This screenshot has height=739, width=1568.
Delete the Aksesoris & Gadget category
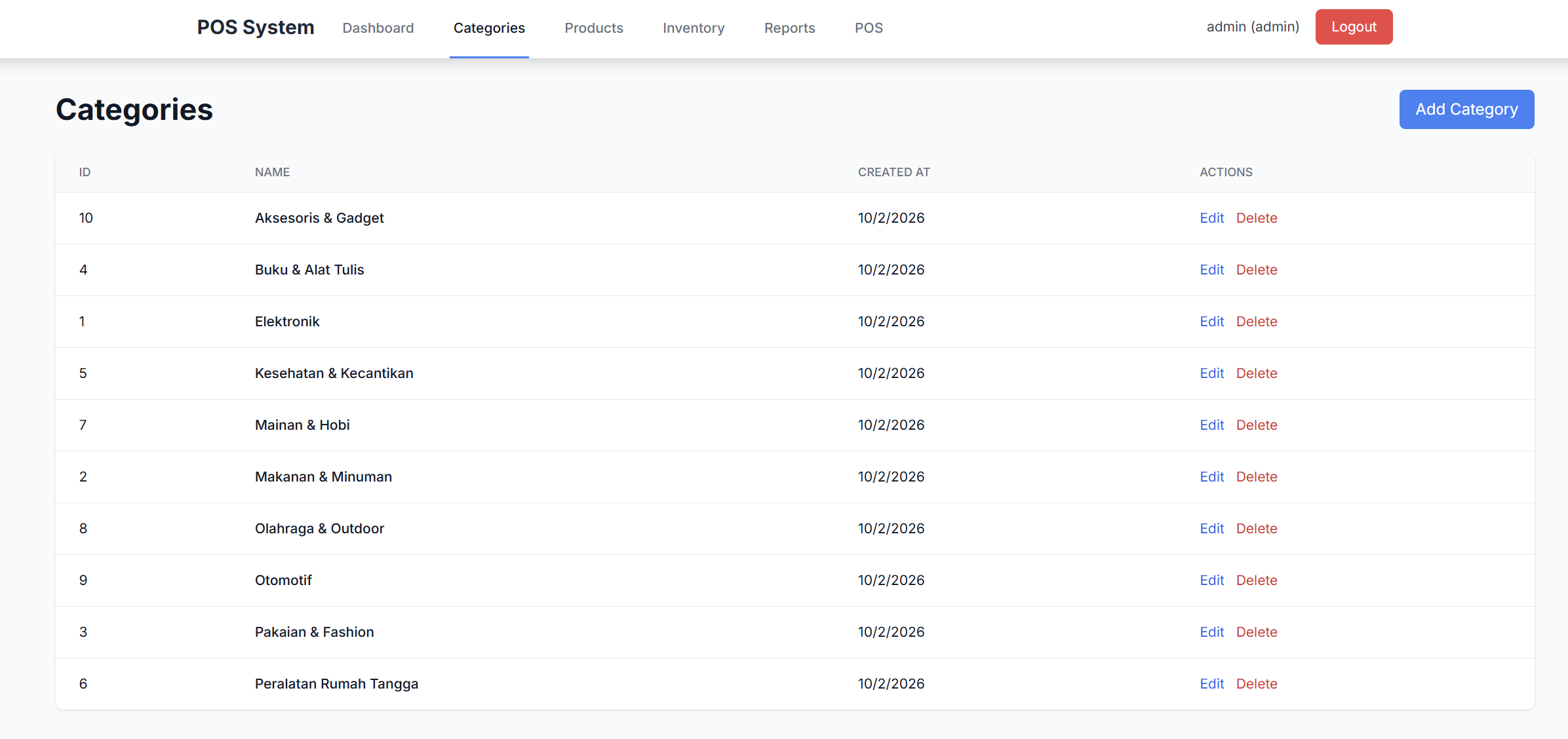click(x=1257, y=218)
